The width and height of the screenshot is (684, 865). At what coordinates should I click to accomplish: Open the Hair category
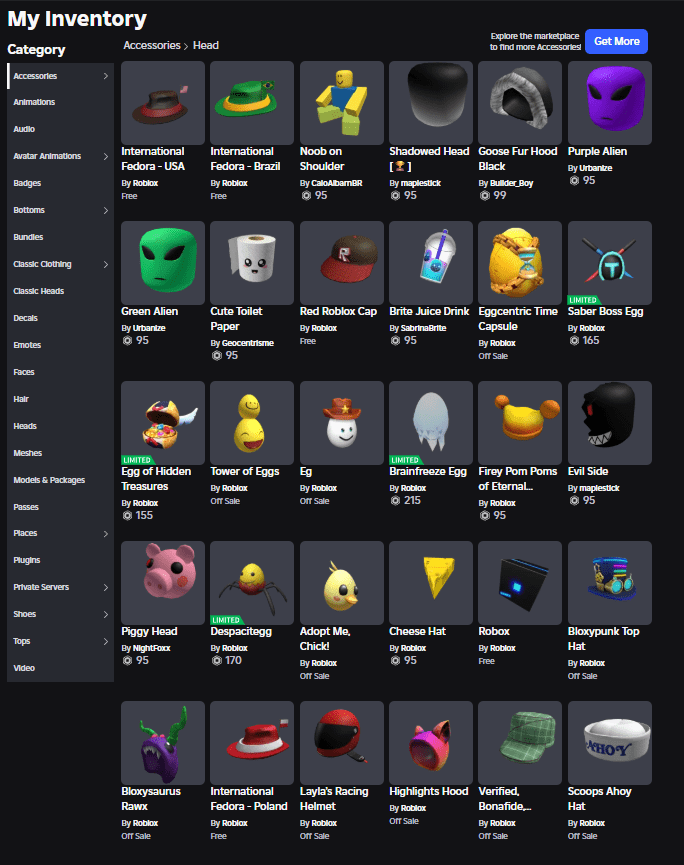61,399
